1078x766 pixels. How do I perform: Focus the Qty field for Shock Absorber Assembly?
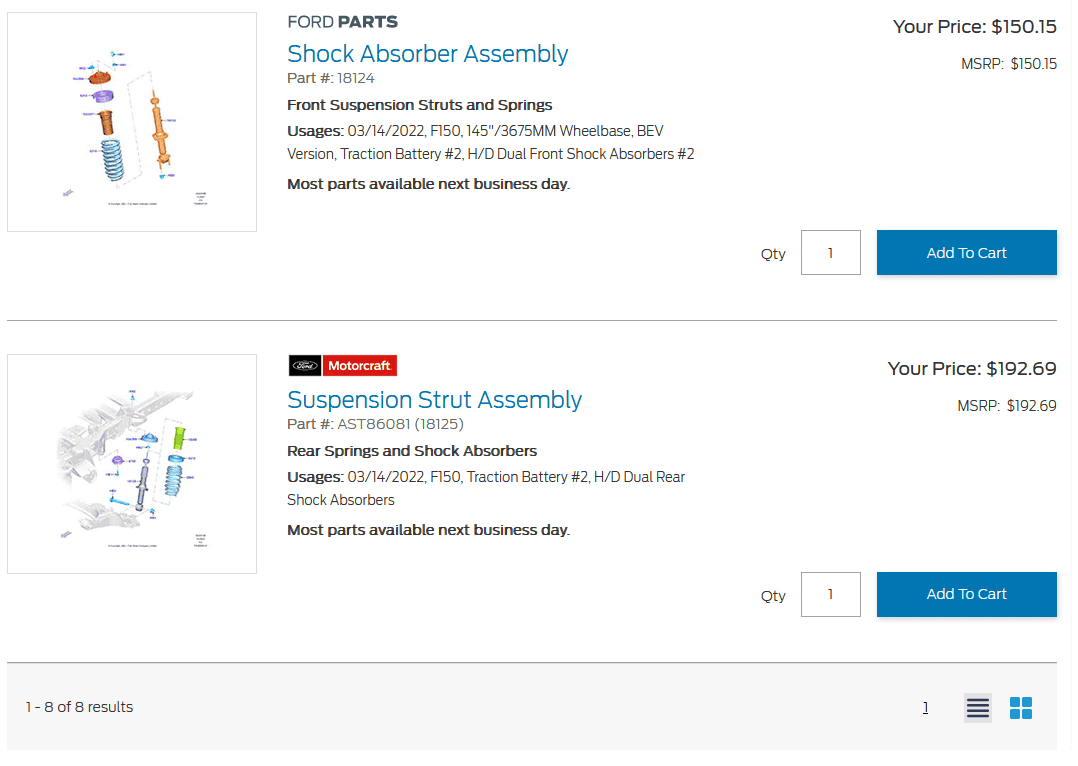(x=830, y=253)
